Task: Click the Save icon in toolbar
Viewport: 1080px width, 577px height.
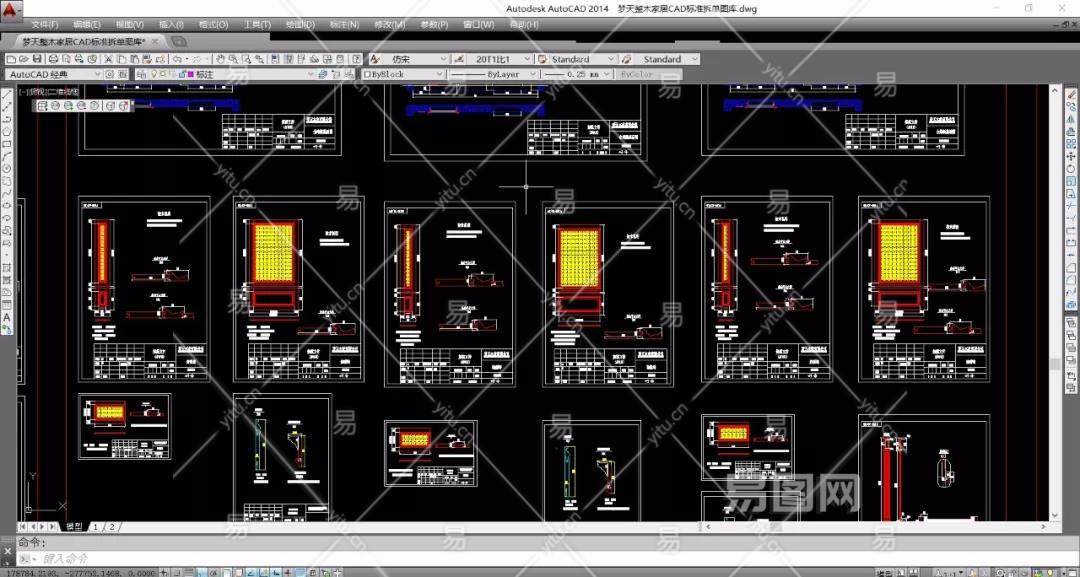Action: [37, 59]
